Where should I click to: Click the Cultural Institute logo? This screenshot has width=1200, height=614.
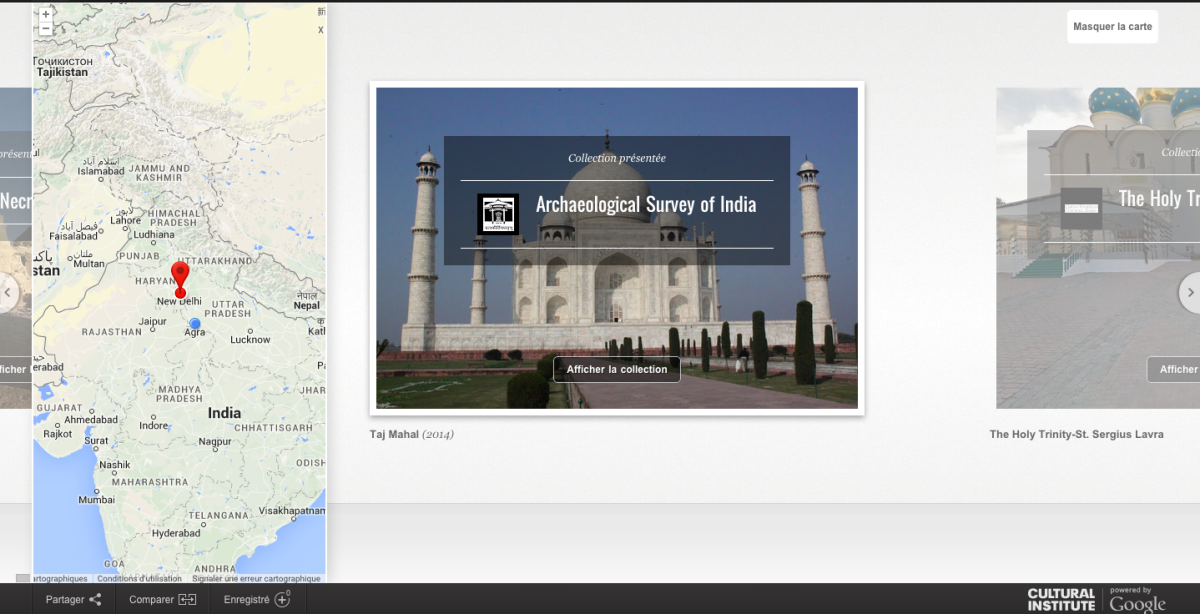point(1060,599)
